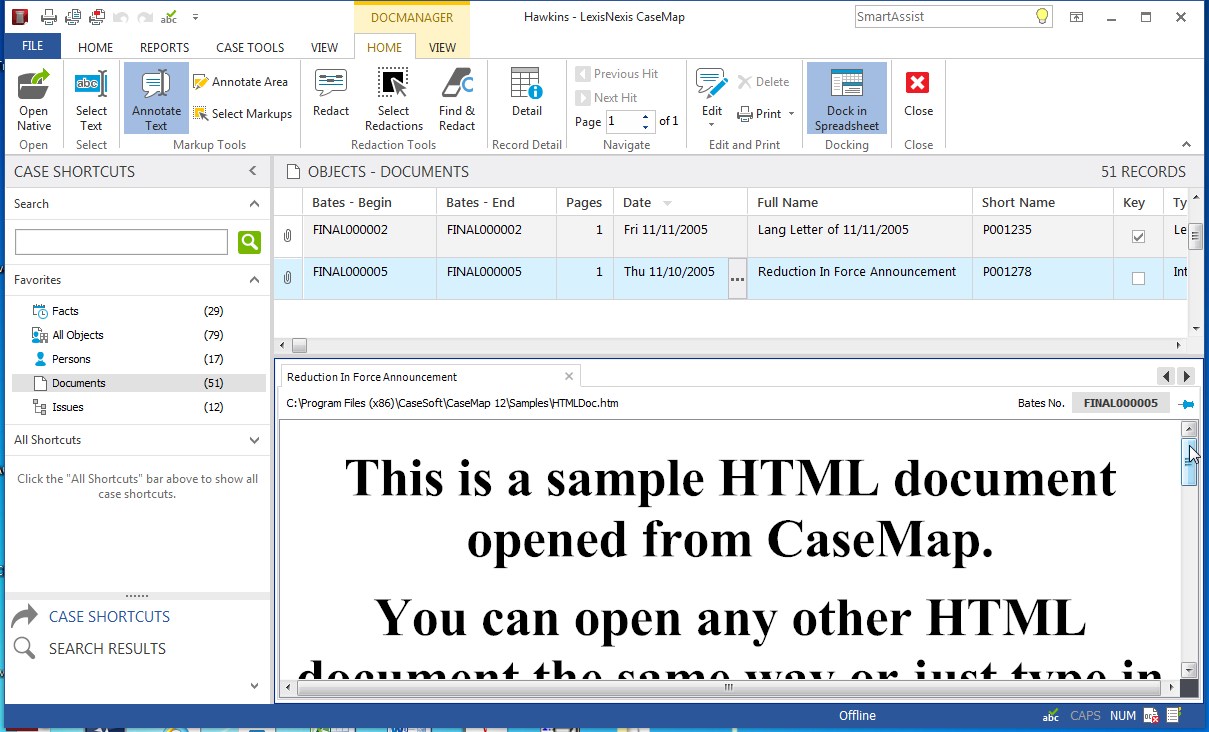Activate the Redact tool
1209x732 pixels.
(x=331, y=98)
